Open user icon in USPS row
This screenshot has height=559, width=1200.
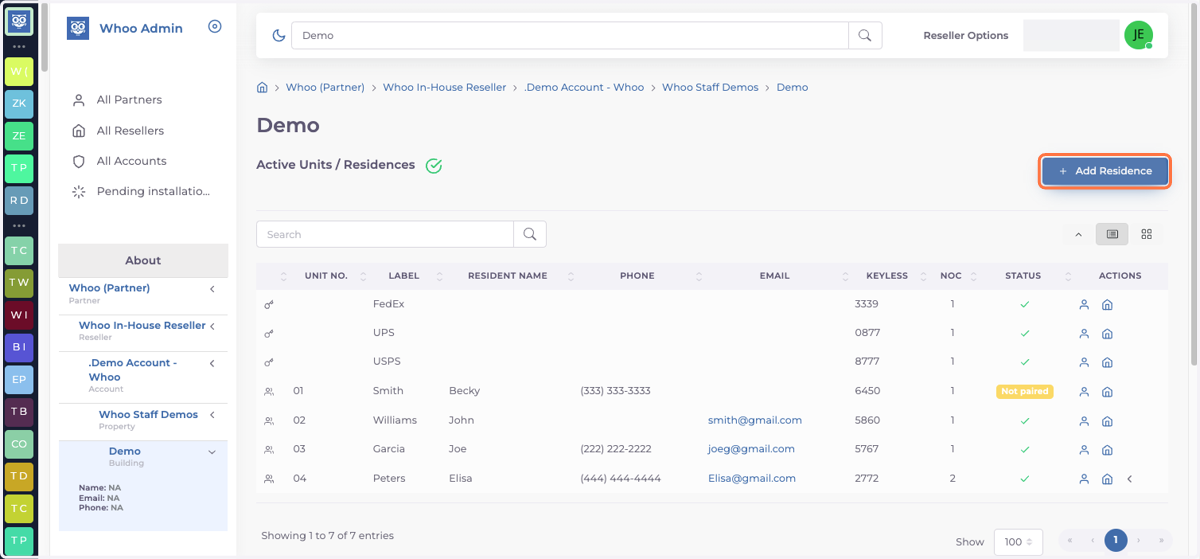coord(1084,362)
